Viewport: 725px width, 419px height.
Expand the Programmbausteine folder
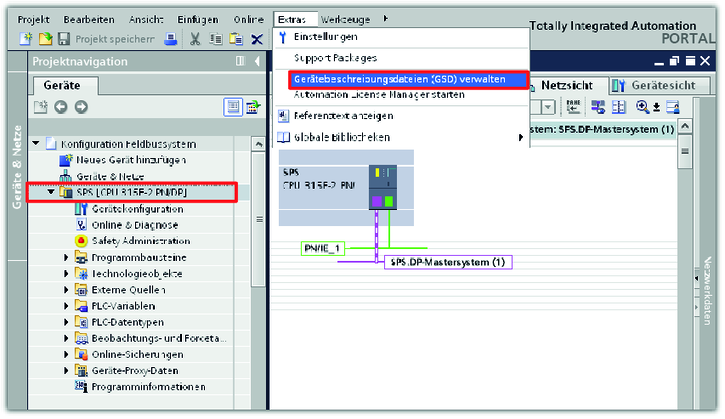tap(67, 257)
